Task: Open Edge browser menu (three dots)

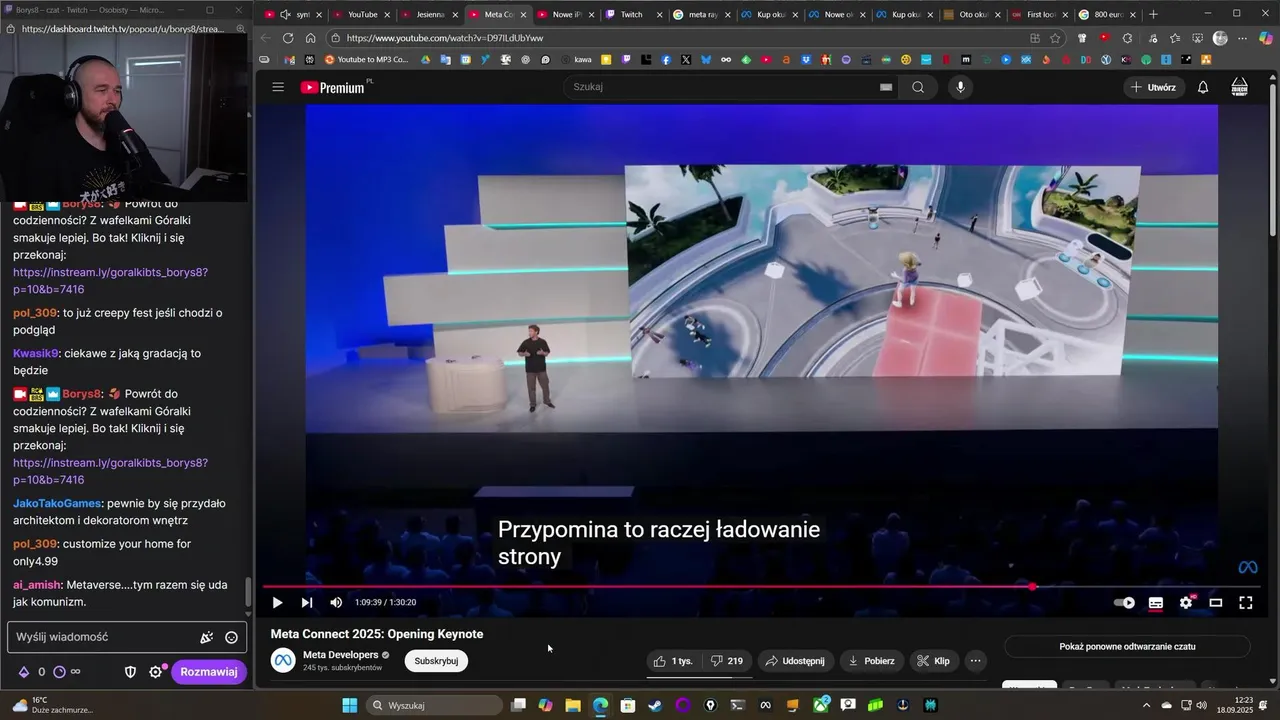Action: tap(1242, 38)
